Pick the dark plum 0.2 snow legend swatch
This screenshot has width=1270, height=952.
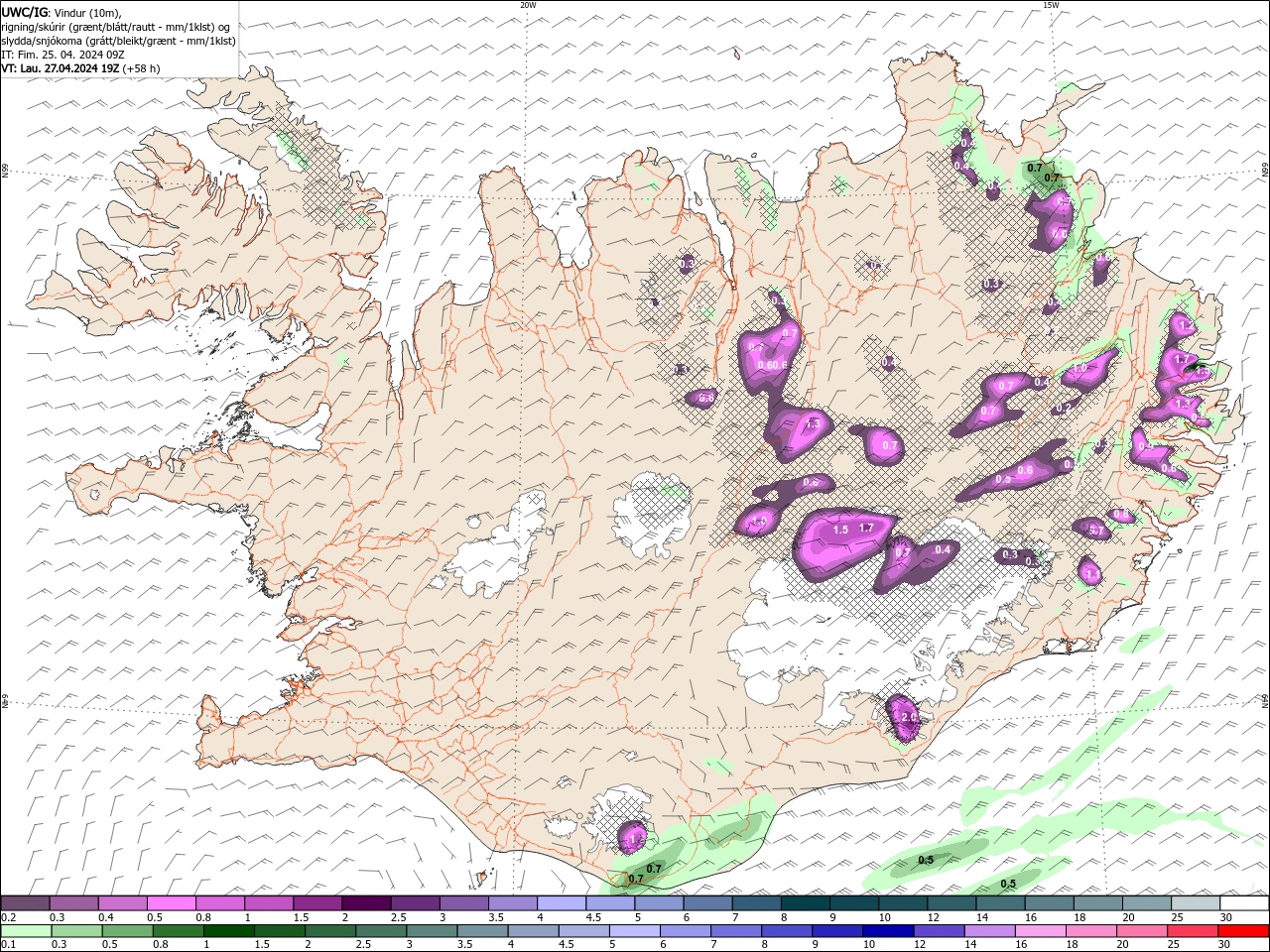pyautogui.click(x=25, y=903)
